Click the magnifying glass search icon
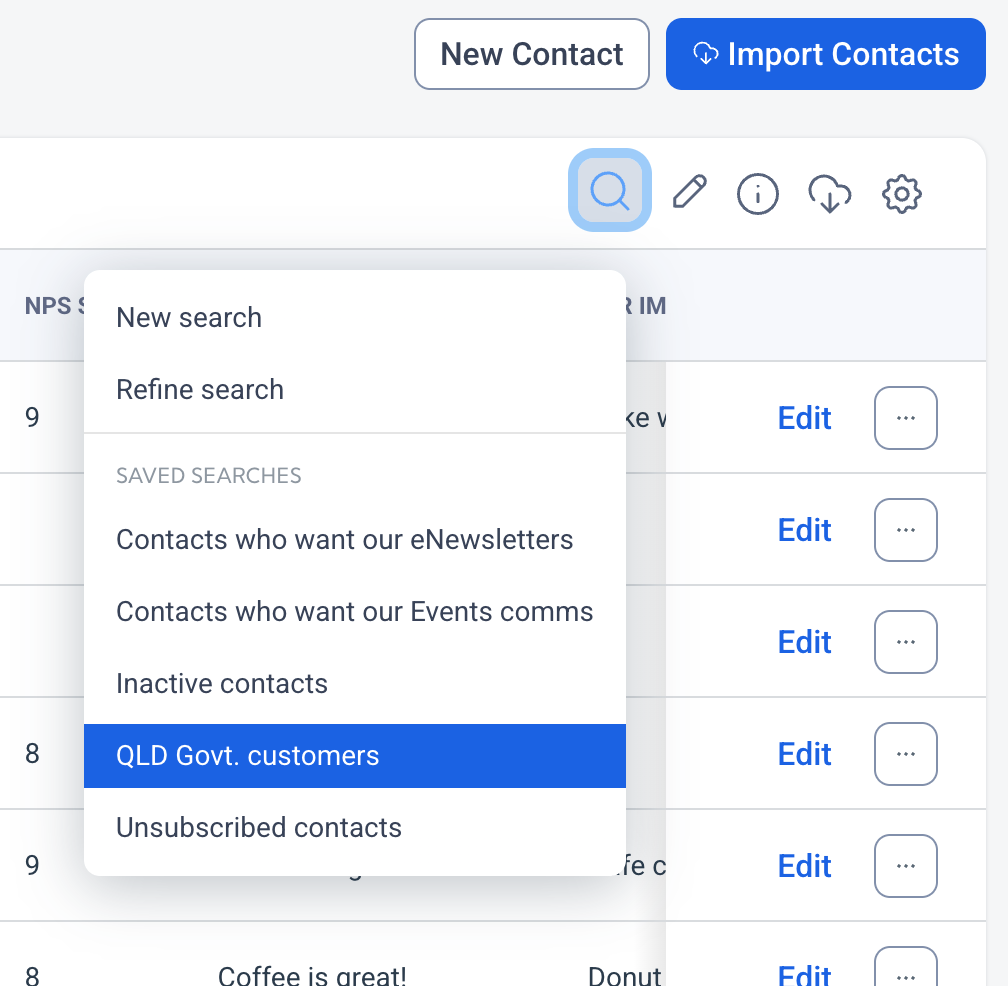 coord(609,190)
